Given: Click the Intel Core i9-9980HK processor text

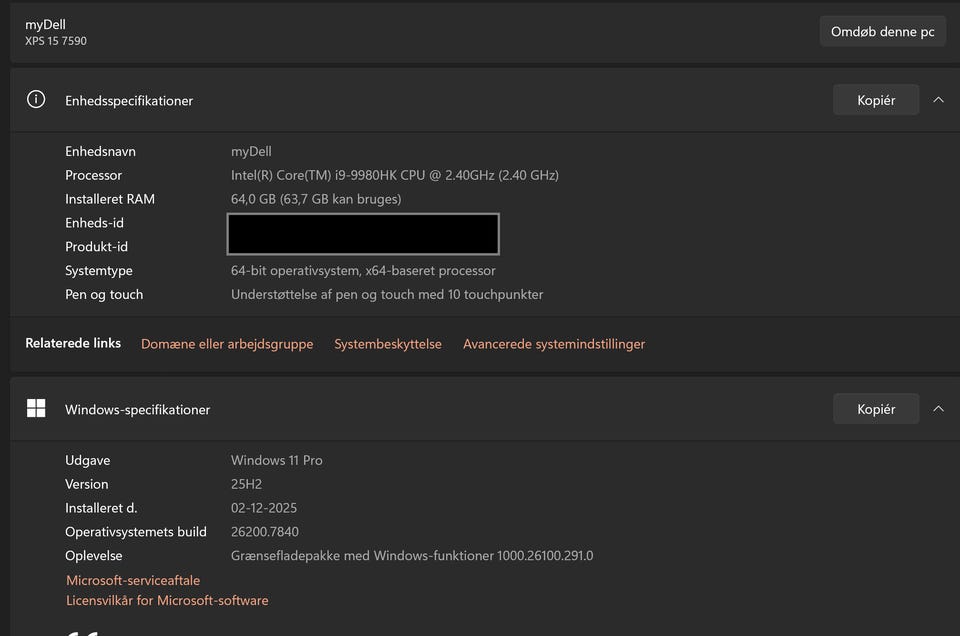Looking at the screenshot, I should [394, 175].
